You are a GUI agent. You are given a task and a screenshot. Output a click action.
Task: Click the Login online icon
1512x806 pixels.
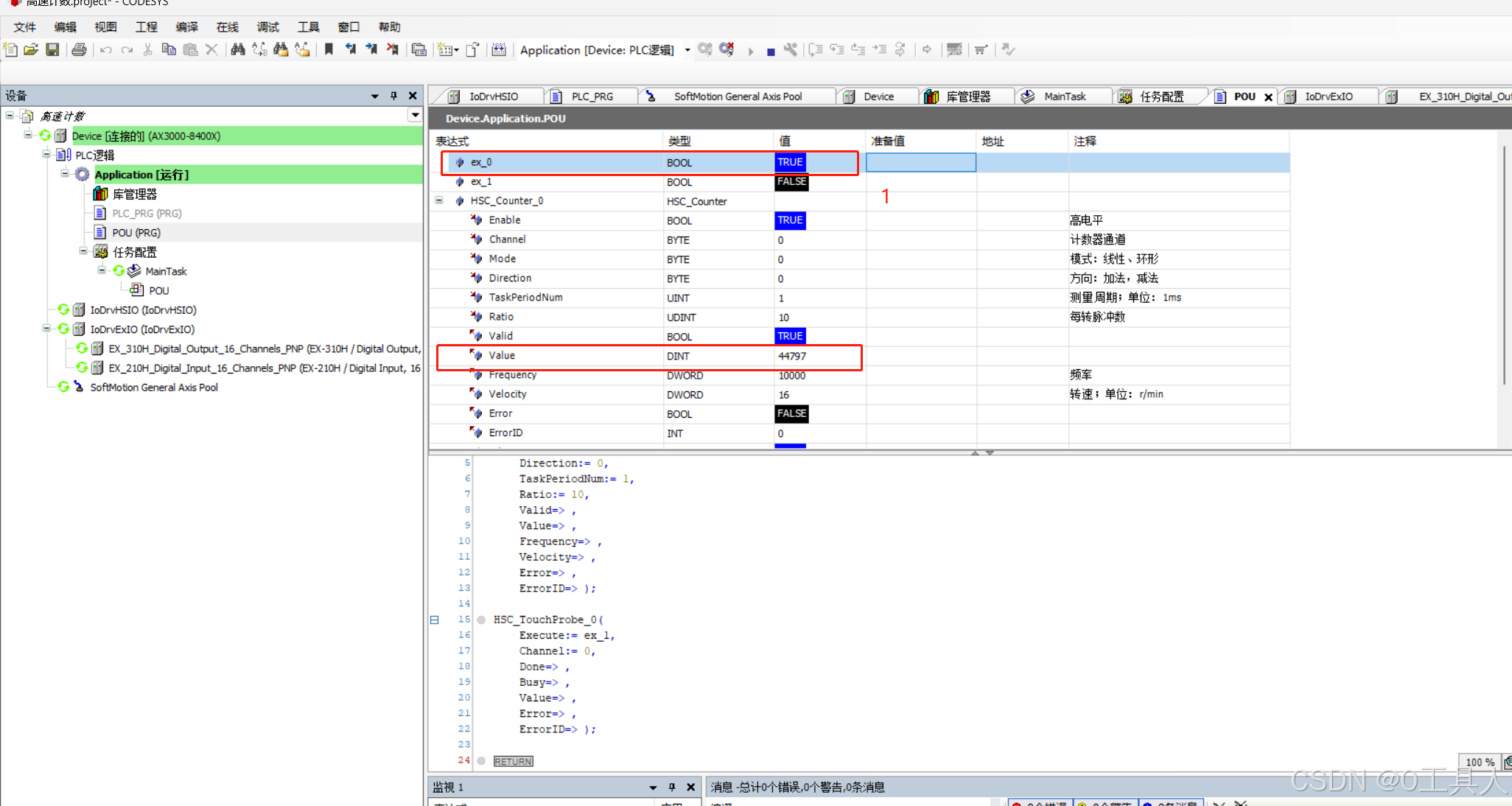pos(705,49)
